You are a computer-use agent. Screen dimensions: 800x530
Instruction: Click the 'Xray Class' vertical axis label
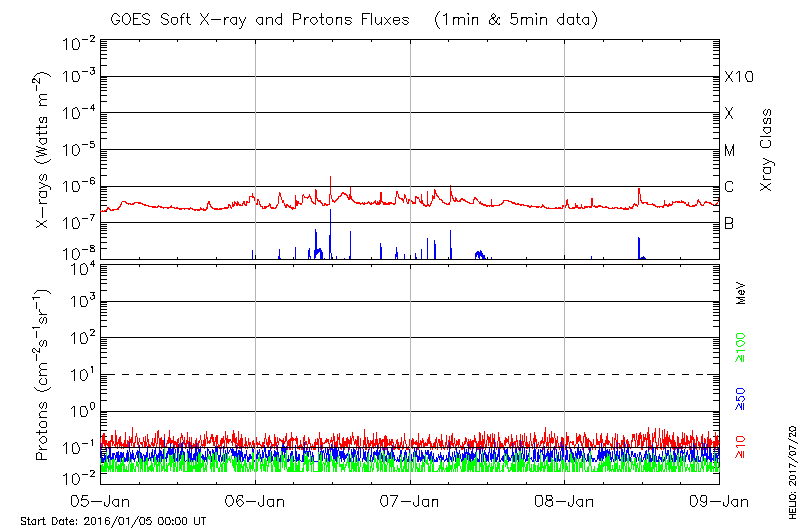[767, 150]
